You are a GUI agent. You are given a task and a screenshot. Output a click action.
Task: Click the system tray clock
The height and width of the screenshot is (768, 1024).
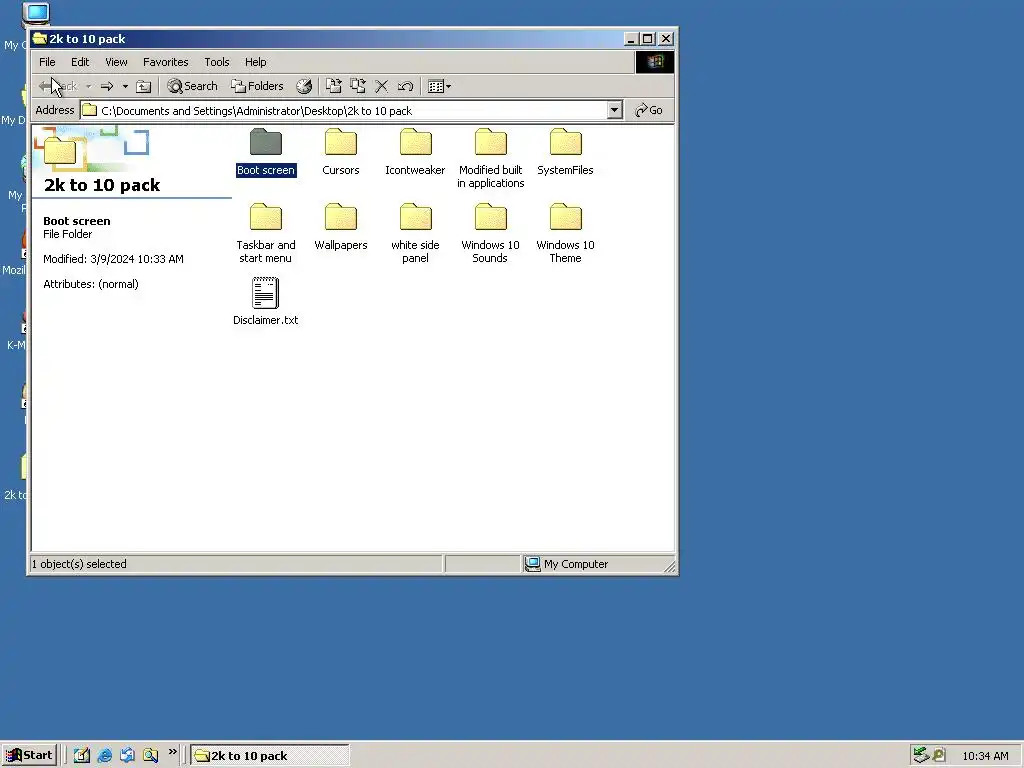985,756
